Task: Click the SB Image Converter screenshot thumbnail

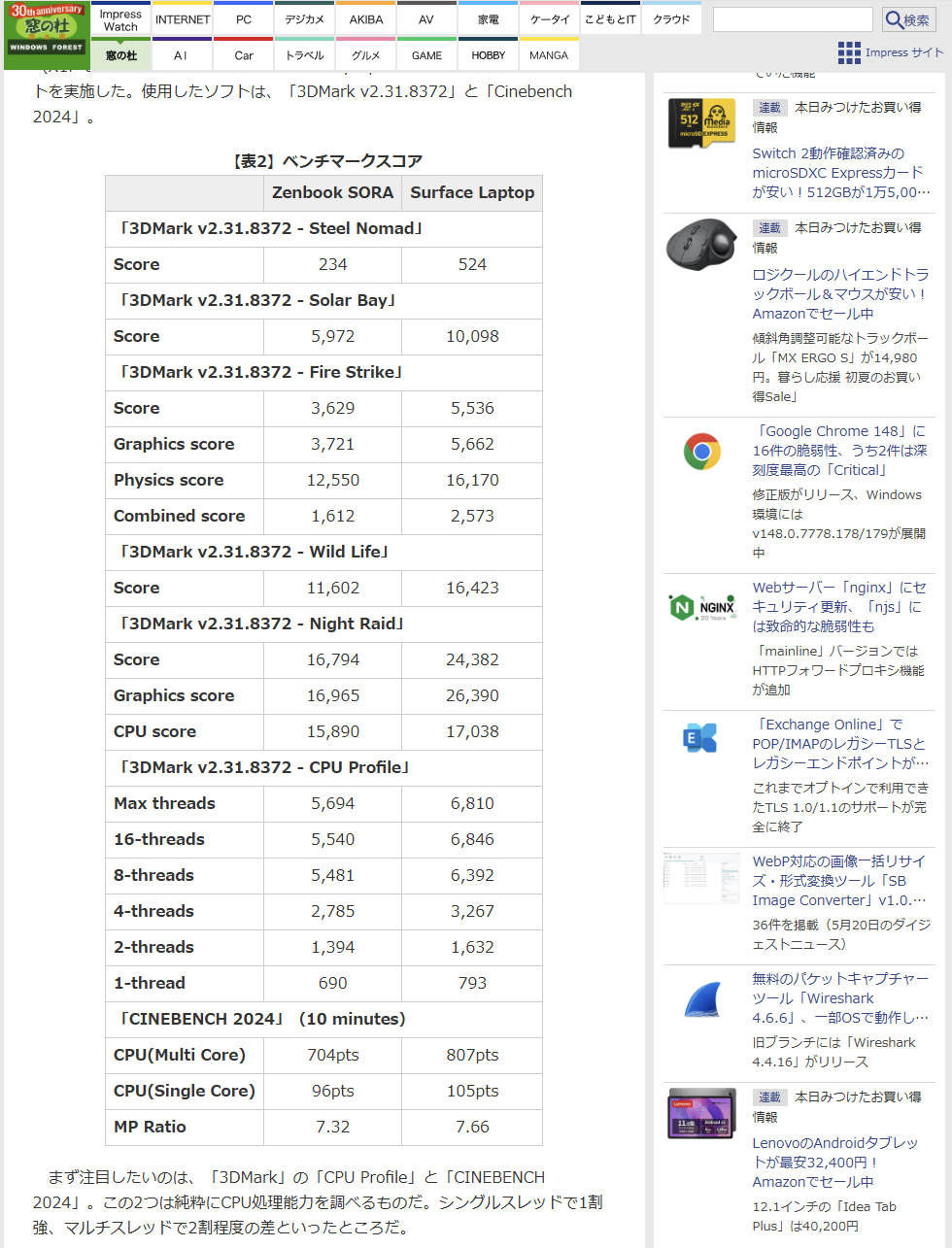Action: coord(702,878)
